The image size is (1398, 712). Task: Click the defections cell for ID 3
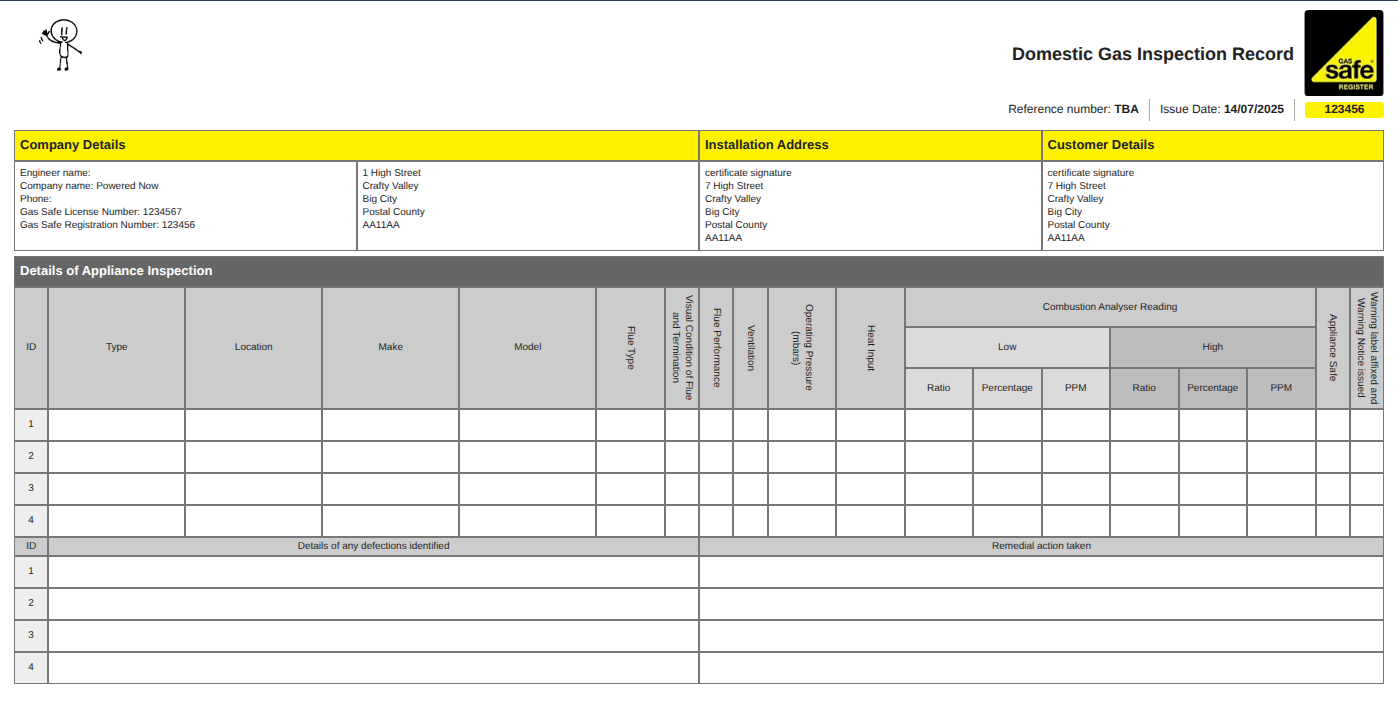point(374,636)
